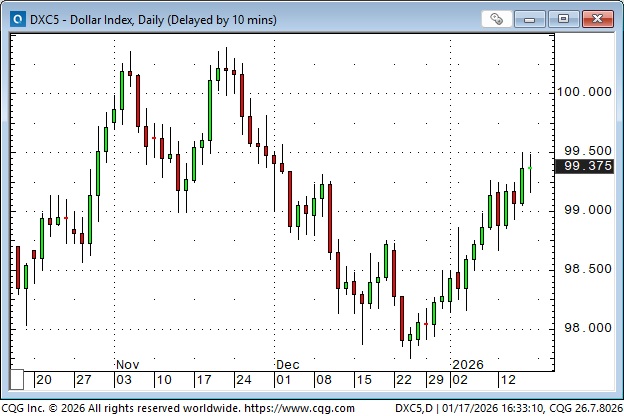Click the Nov month label on time axis
The height and width of the screenshot is (416, 624).
[x=127, y=365]
